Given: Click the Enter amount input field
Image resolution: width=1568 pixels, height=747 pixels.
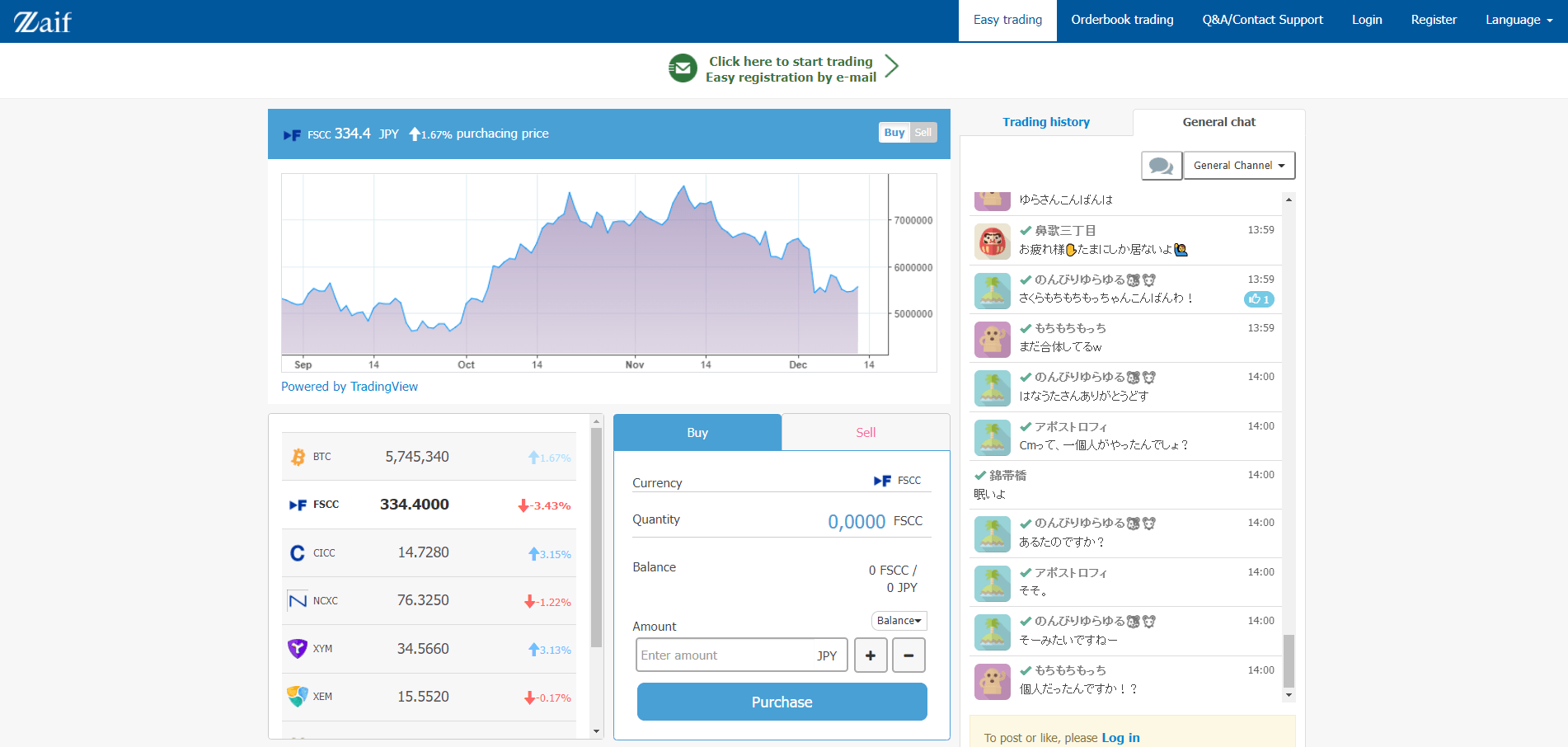Looking at the screenshot, I should tap(742, 655).
